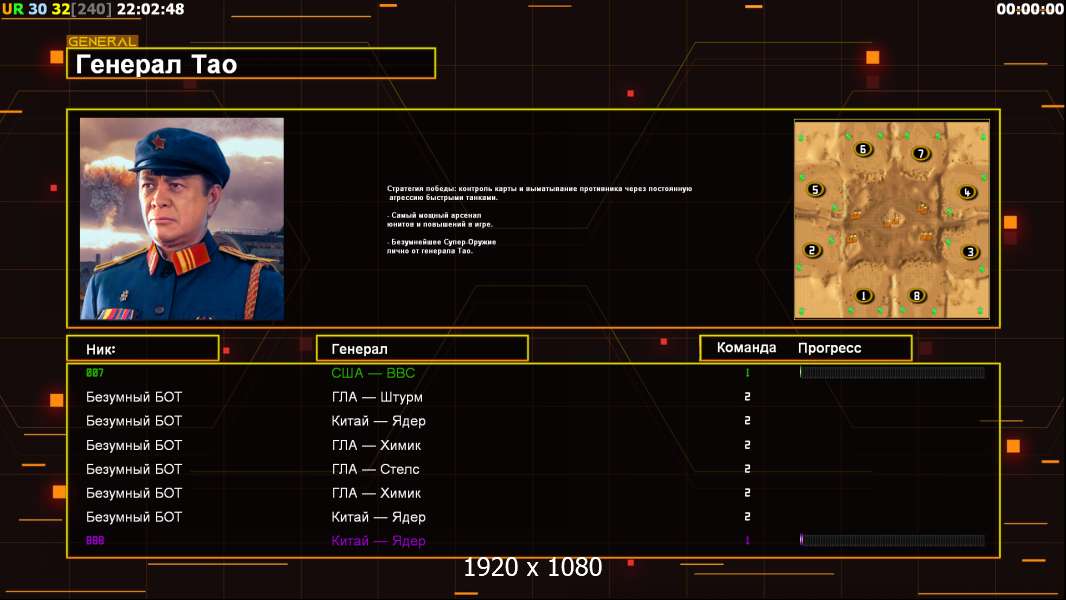The height and width of the screenshot is (600, 1066).
Task: Click start position marker 6 on the map
Action: point(863,149)
